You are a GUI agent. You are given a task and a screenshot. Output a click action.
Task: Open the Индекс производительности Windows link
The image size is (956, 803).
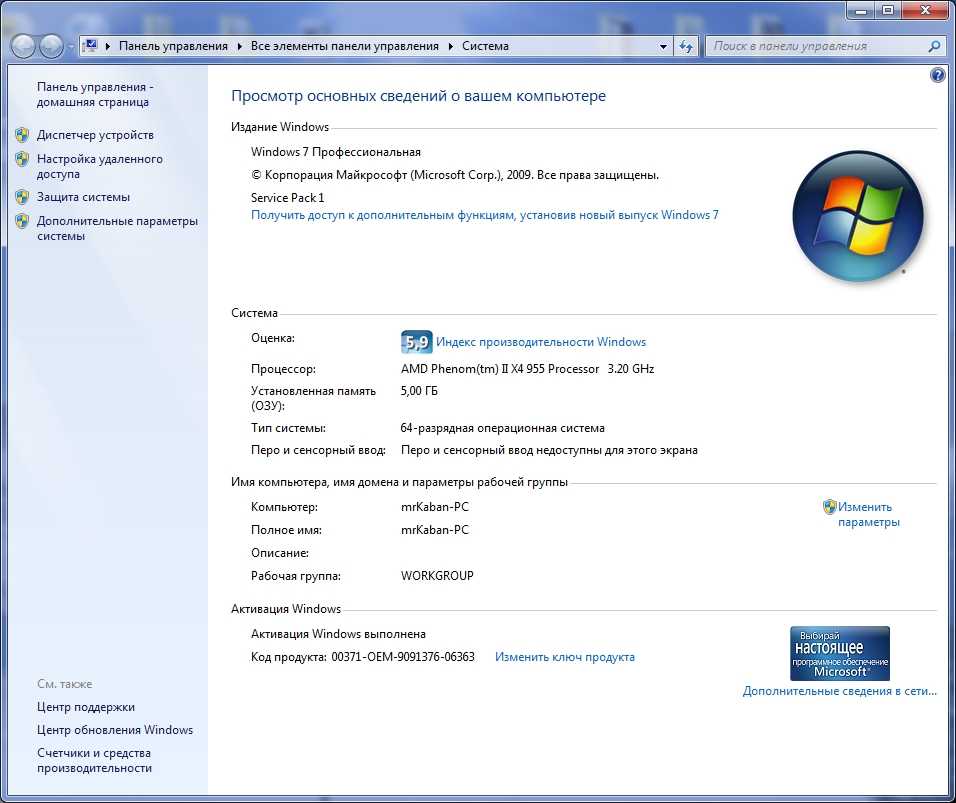click(541, 342)
